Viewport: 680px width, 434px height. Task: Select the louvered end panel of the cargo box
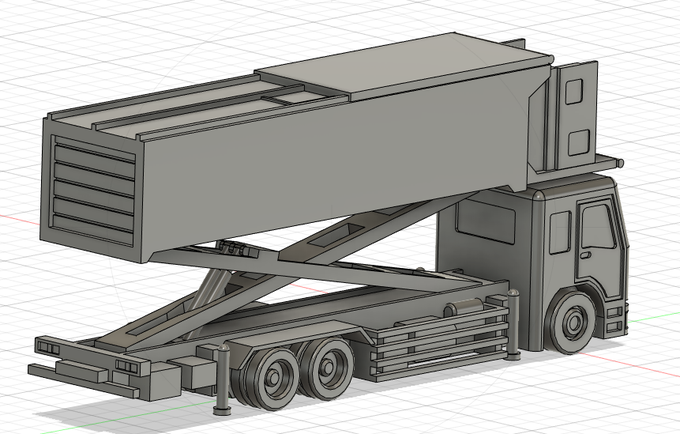(93, 192)
